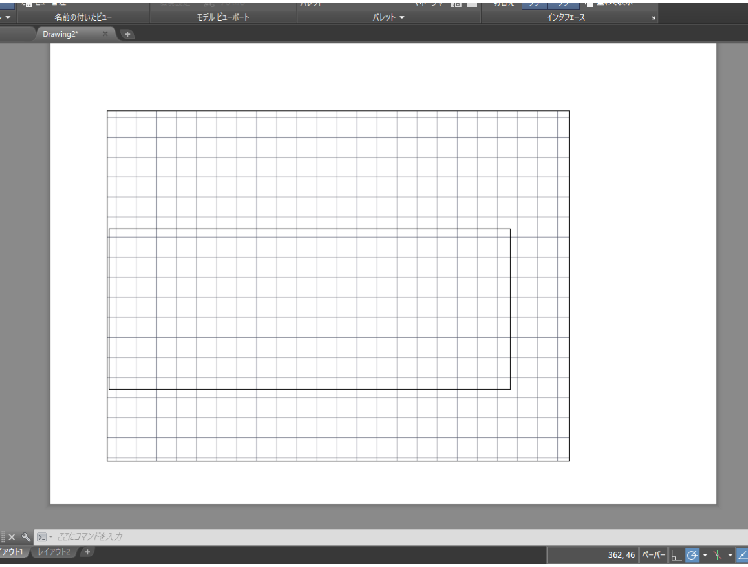Close the Drawing2* tab
Image resolution: width=748 pixels, height=567 pixels.
[x=105, y=34]
